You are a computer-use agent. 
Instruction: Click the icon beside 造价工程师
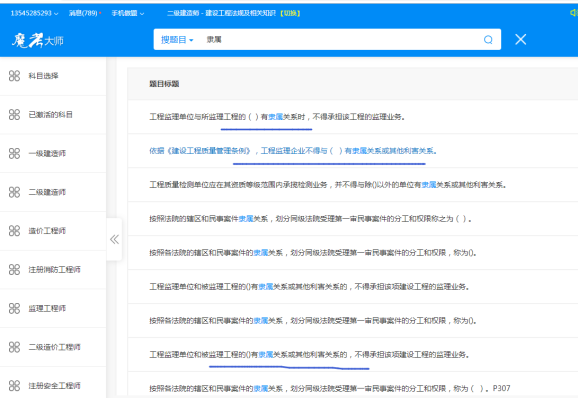coord(14,231)
